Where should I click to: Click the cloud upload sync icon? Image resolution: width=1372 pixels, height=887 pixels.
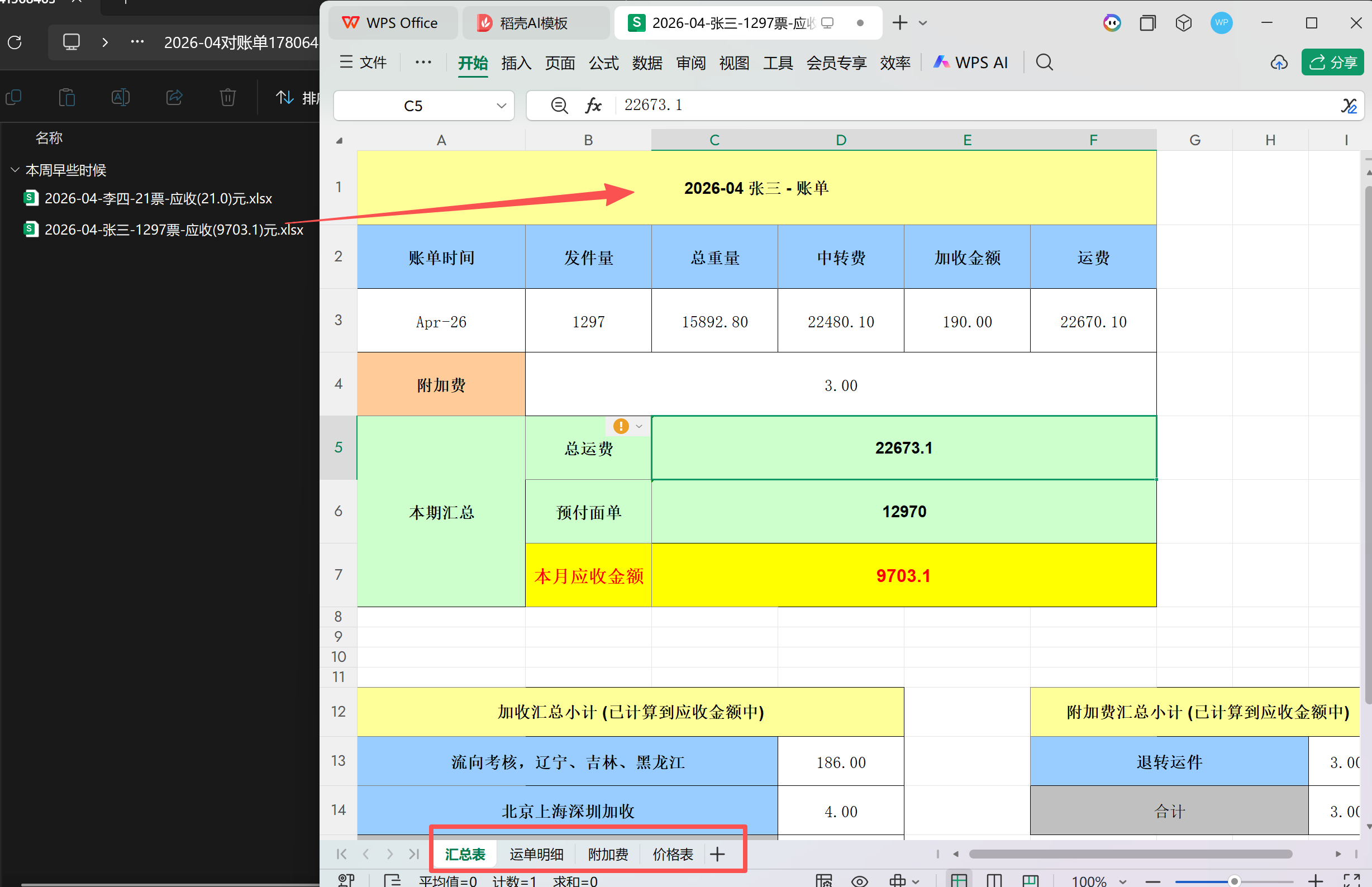[1279, 62]
